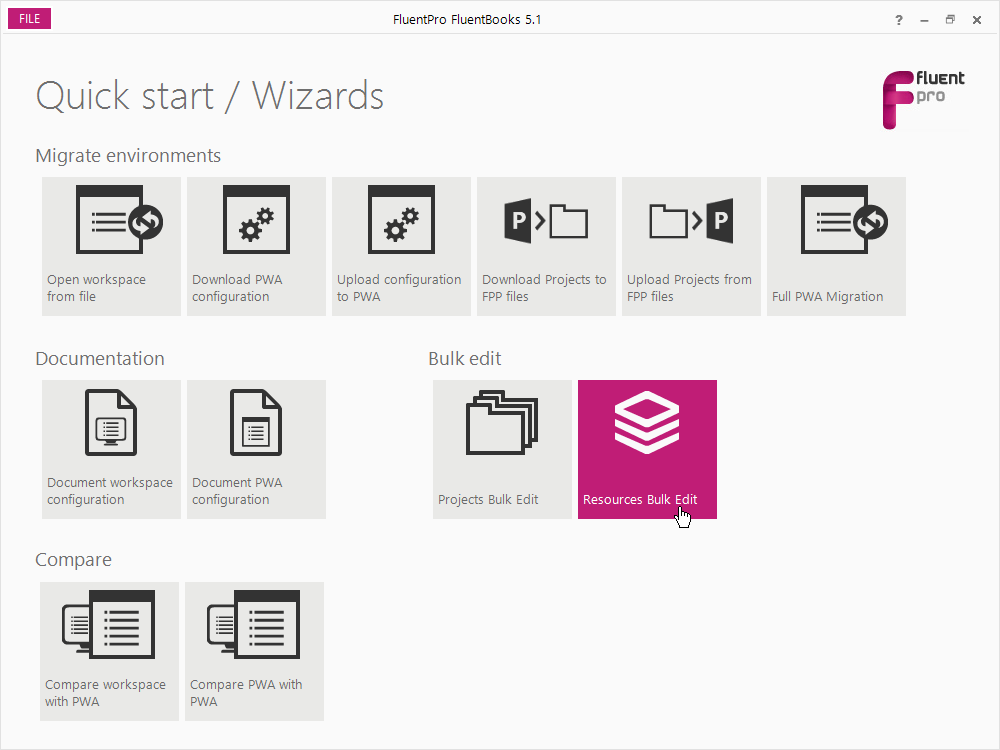
Task: Click the "Resources Bulk Edit" label
Action: 640,499
